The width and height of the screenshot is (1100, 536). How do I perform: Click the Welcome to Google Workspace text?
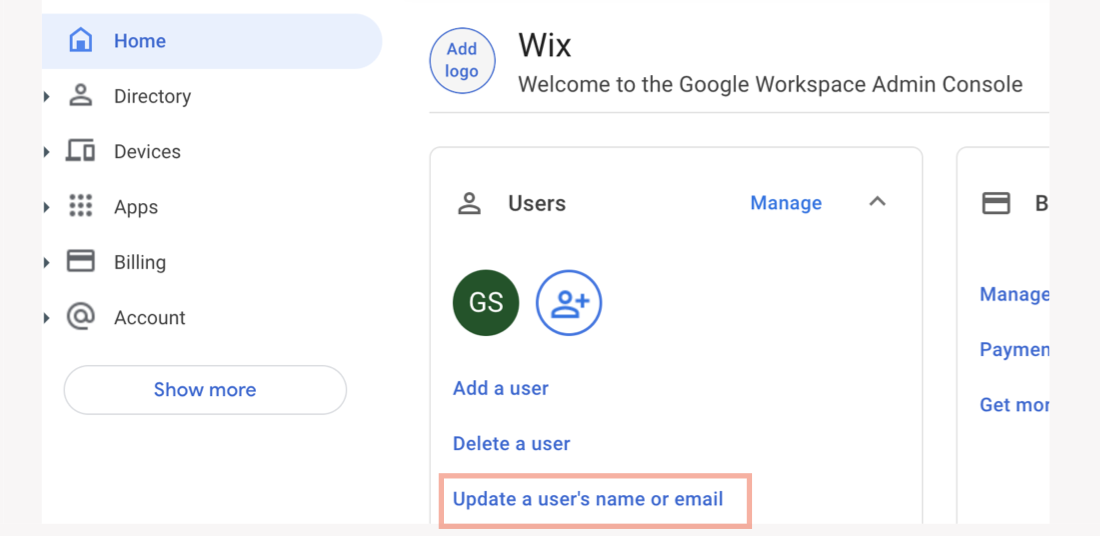point(770,85)
